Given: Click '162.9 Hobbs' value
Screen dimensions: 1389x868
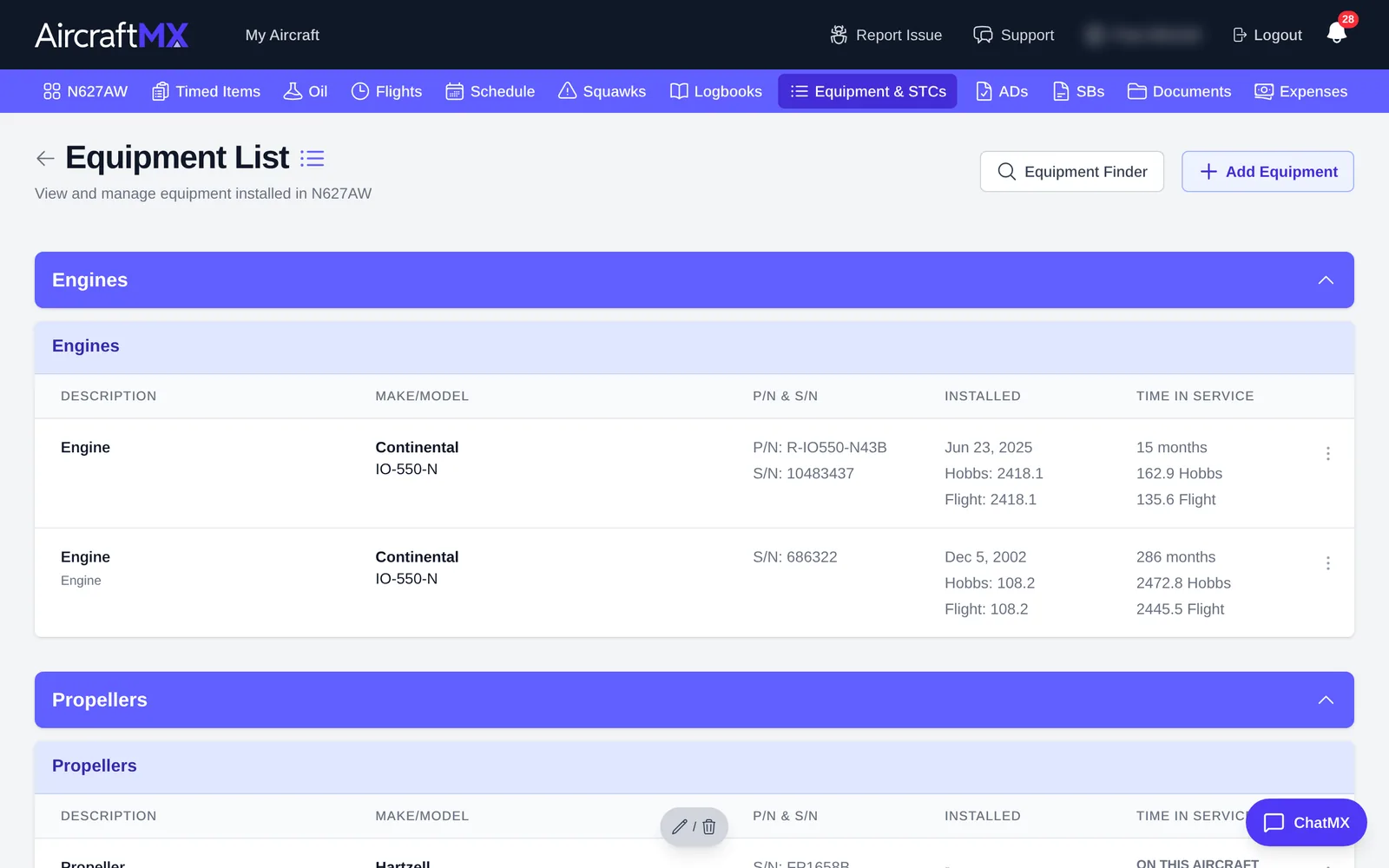Looking at the screenshot, I should (1179, 473).
